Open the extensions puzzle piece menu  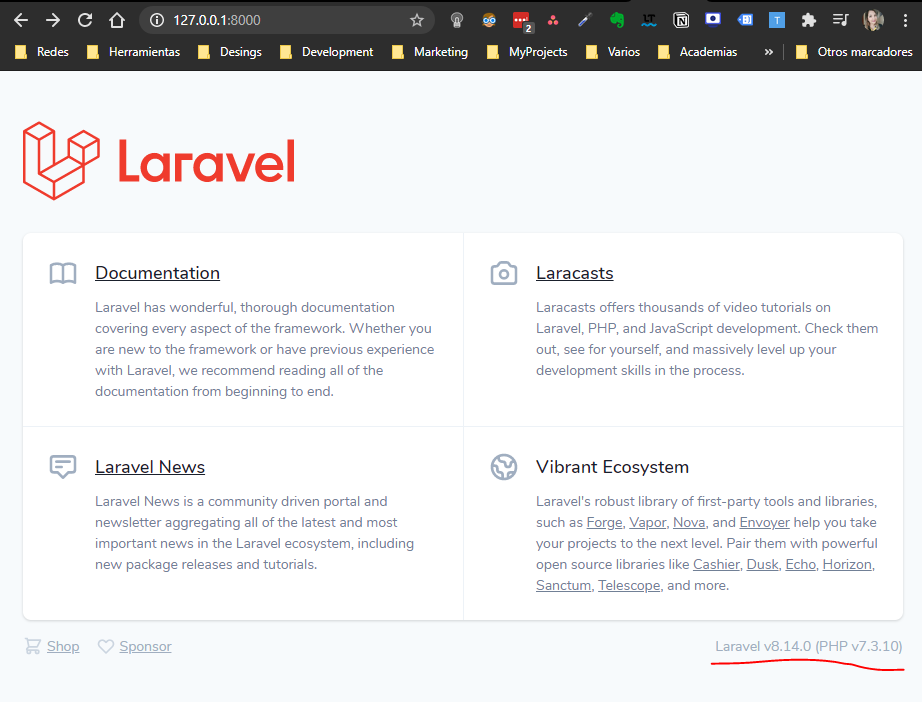tap(809, 21)
